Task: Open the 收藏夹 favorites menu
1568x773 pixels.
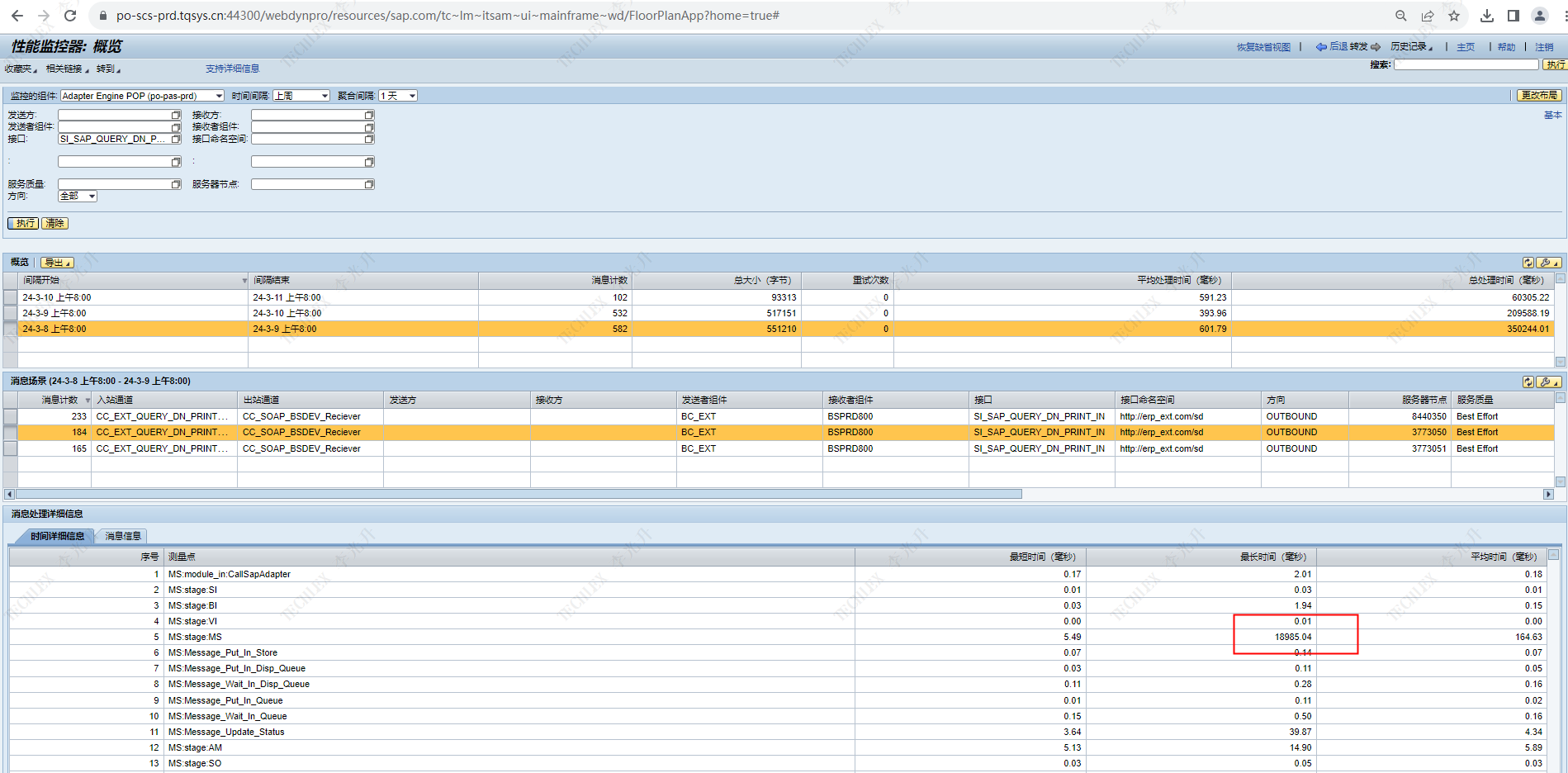Action: [x=21, y=69]
